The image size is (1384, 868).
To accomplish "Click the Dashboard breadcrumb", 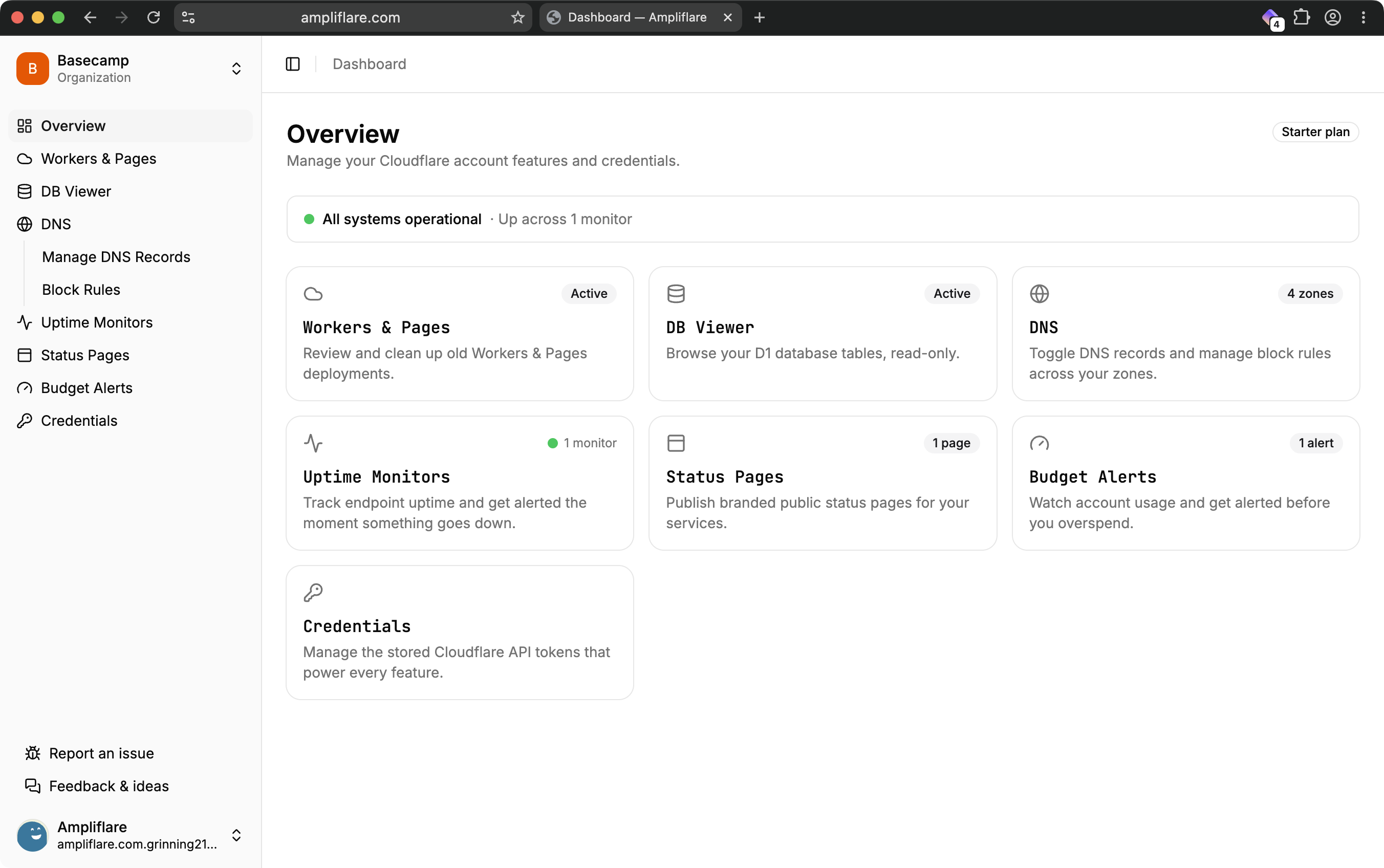I will 369,64.
